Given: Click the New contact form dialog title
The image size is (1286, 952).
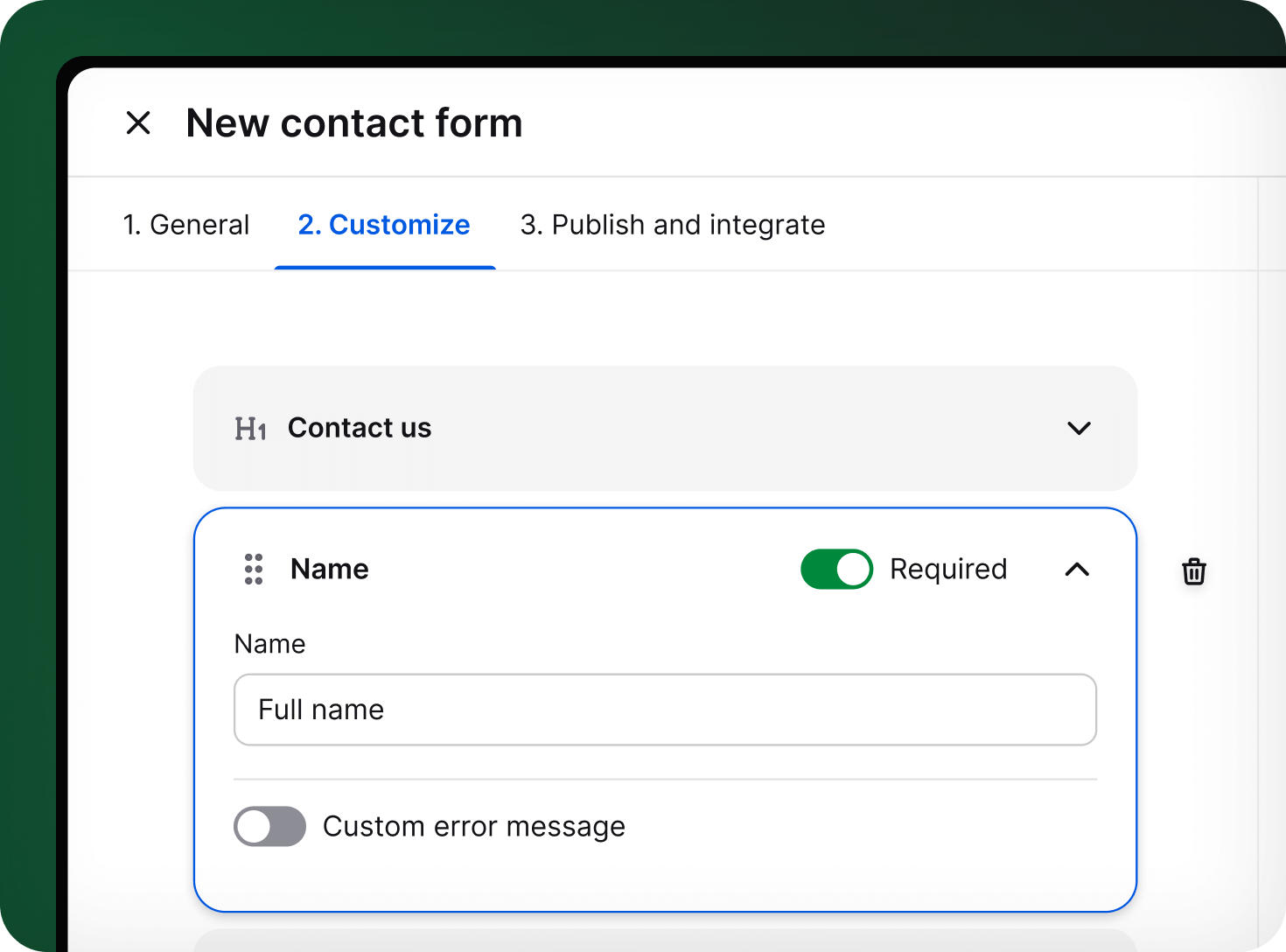Looking at the screenshot, I should point(353,122).
